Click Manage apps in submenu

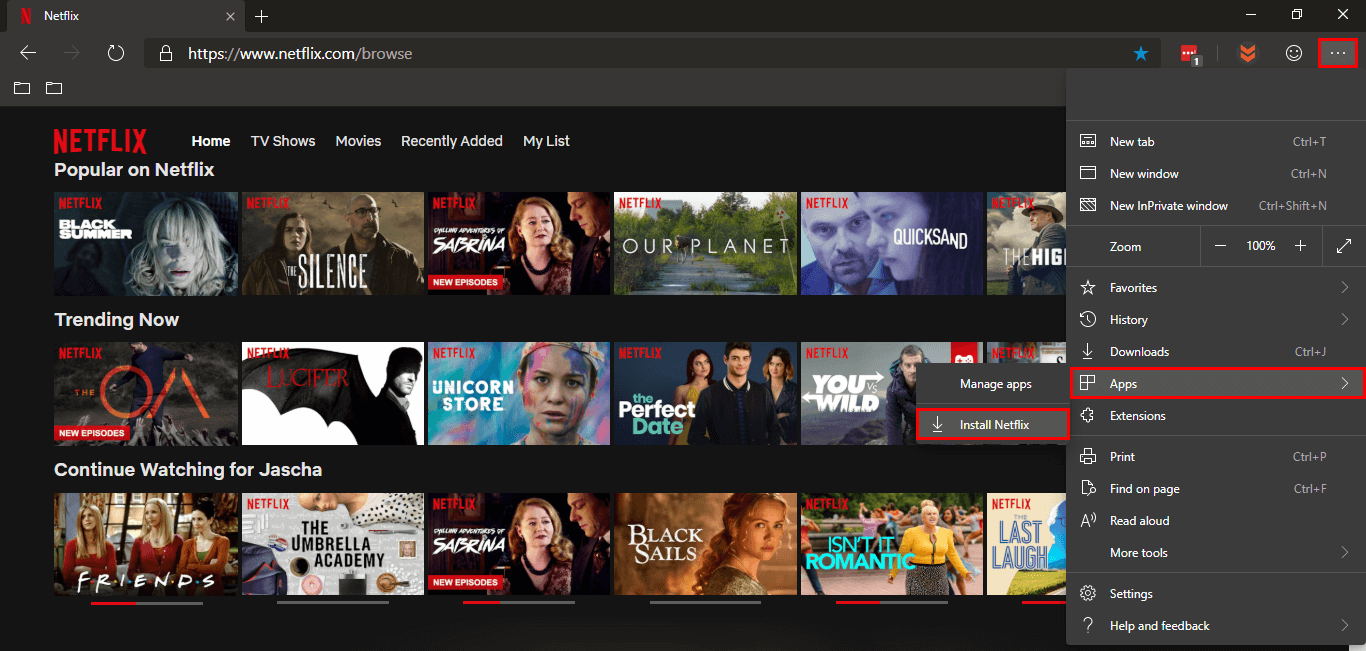993,384
